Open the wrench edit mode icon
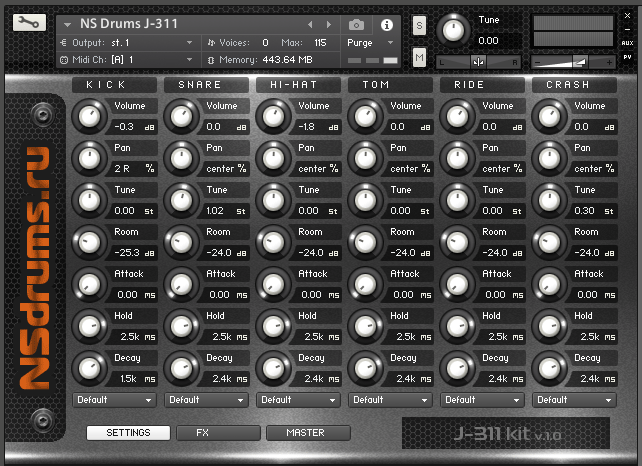The width and height of the screenshot is (642, 466). 30,23
